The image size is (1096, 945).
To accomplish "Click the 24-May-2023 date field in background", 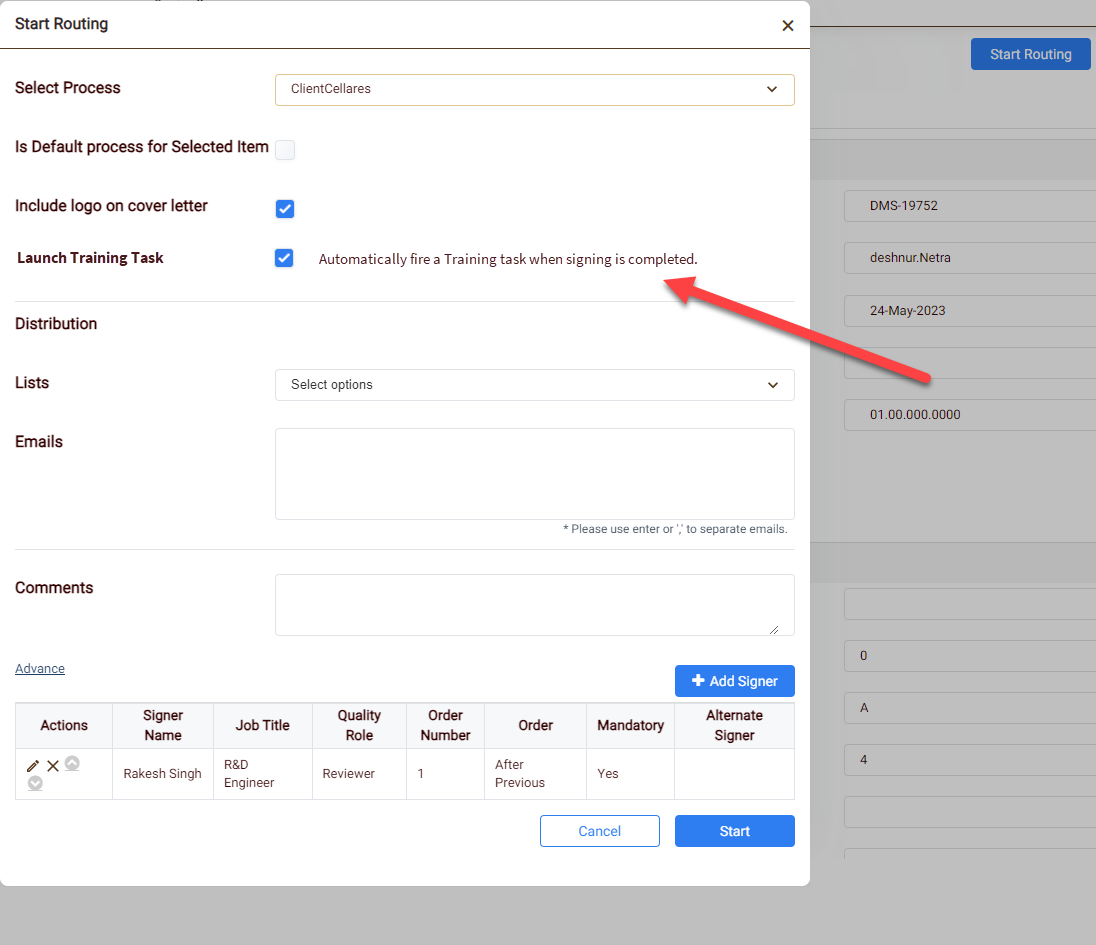I will (969, 311).
